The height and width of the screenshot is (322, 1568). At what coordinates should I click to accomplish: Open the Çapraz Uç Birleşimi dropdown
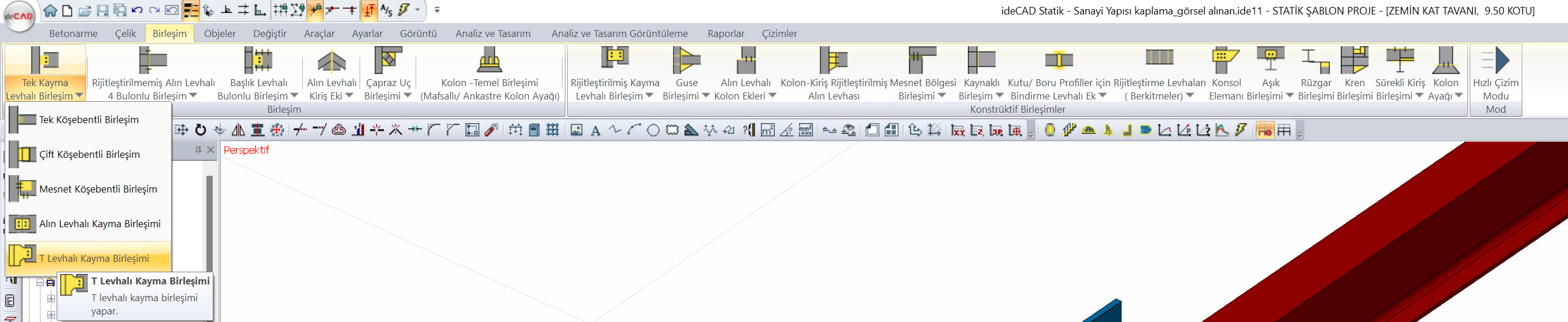tap(408, 95)
